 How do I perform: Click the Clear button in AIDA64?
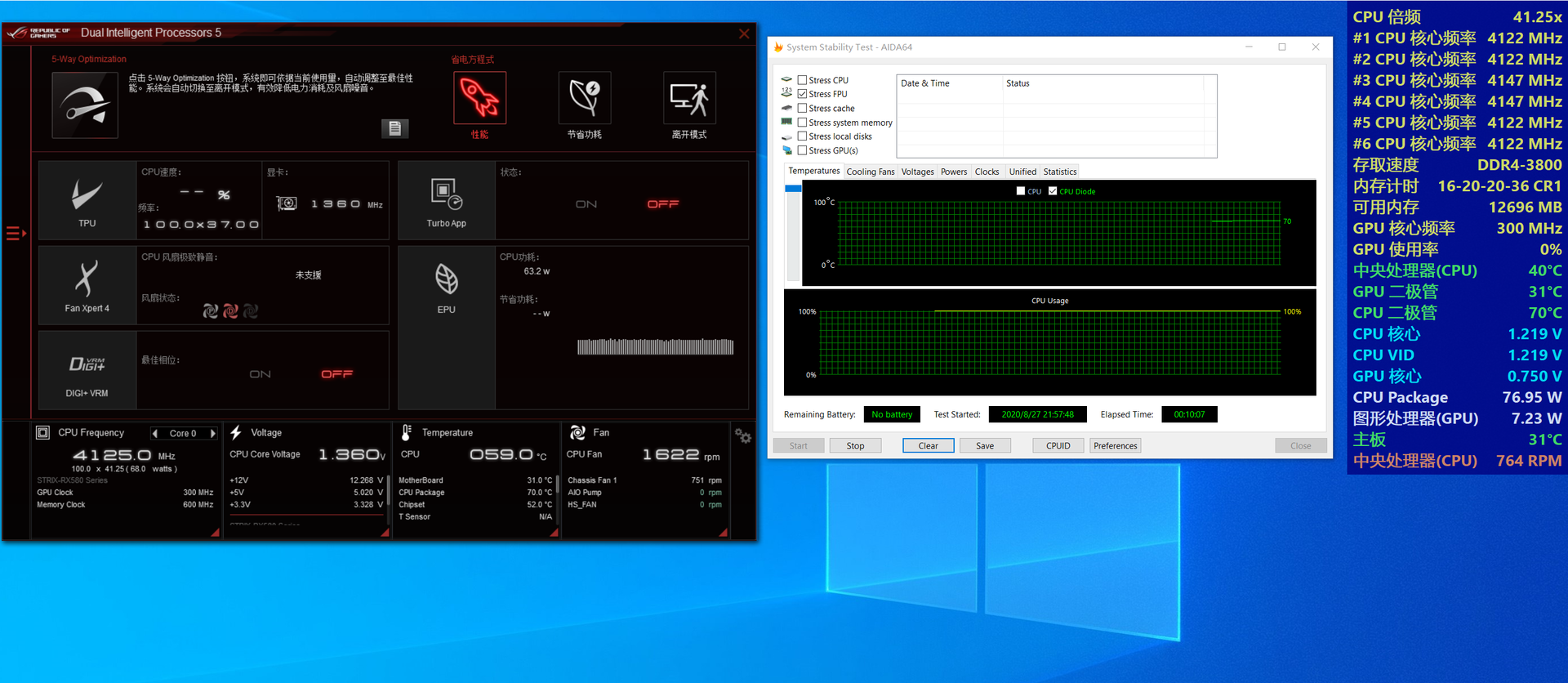[x=929, y=446]
